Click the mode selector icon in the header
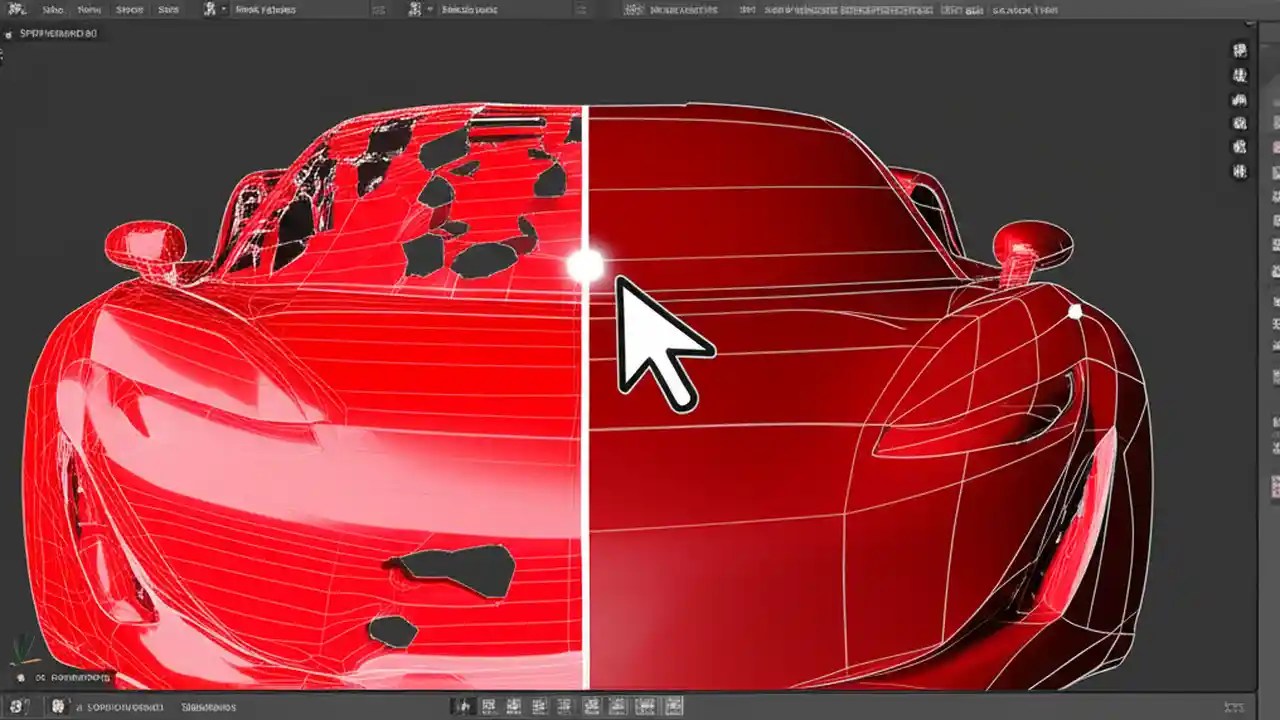The height and width of the screenshot is (720, 1280). (x=209, y=9)
